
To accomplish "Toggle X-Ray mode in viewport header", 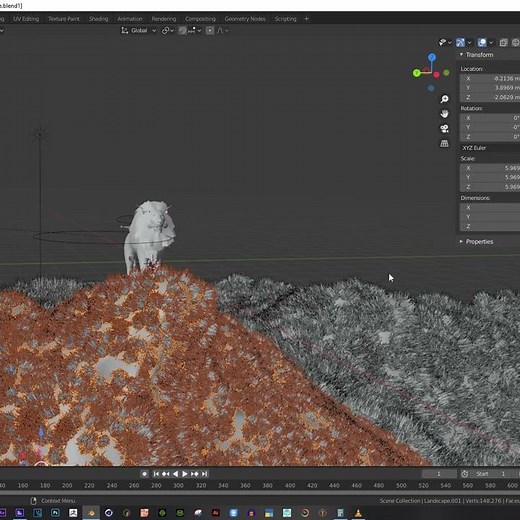I will [x=503, y=42].
